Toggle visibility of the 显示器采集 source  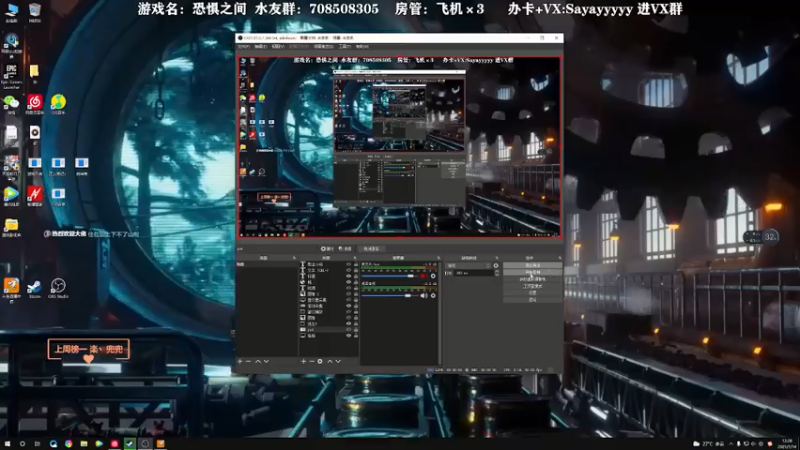tap(349, 300)
